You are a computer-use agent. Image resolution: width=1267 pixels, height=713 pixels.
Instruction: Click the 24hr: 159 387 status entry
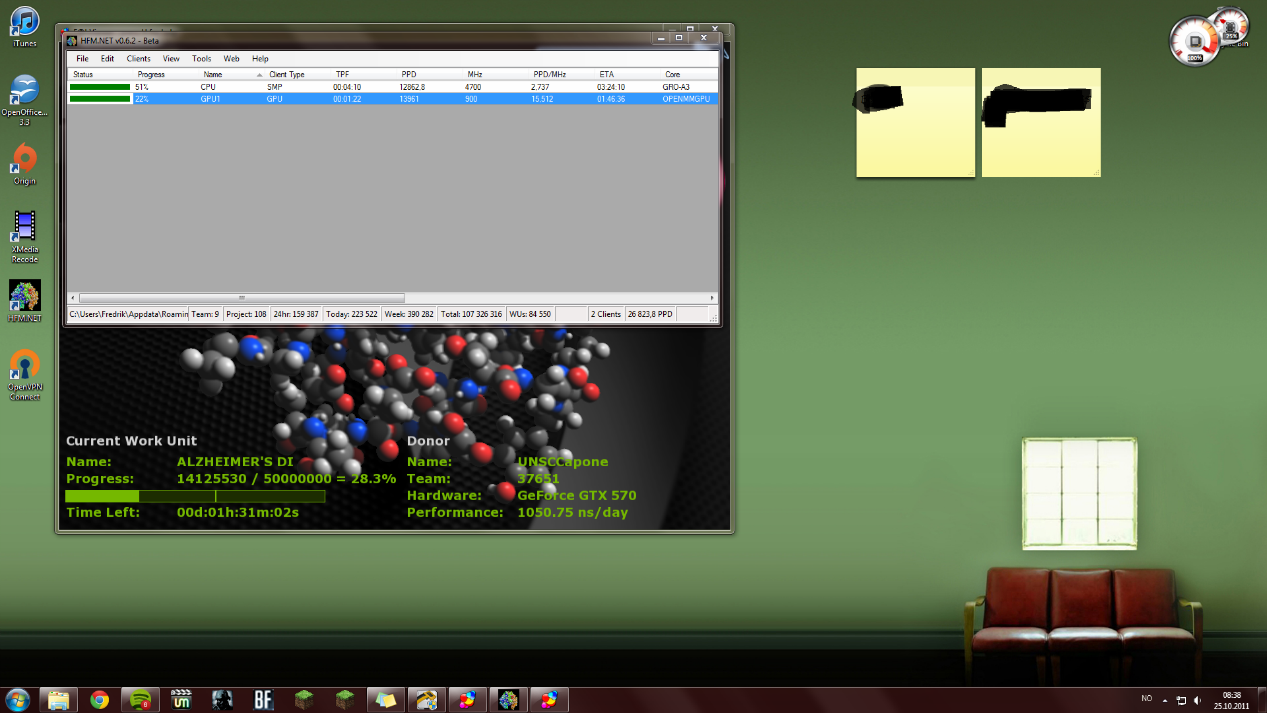pyautogui.click(x=296, y=314)
